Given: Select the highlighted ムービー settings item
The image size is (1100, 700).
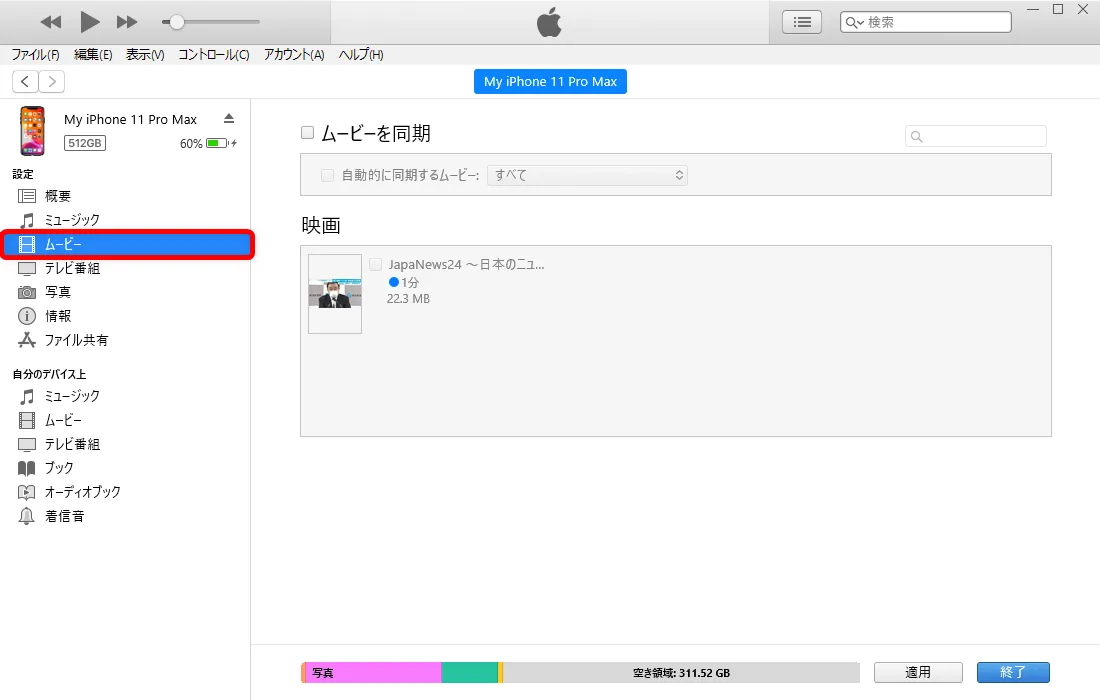Looking at the screenshot, I should tap(127, 244).
